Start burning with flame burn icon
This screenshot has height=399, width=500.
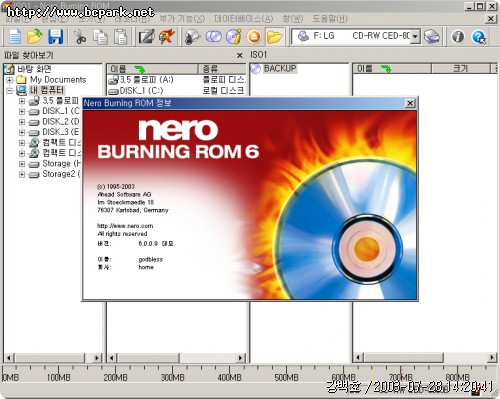[167, 36]
